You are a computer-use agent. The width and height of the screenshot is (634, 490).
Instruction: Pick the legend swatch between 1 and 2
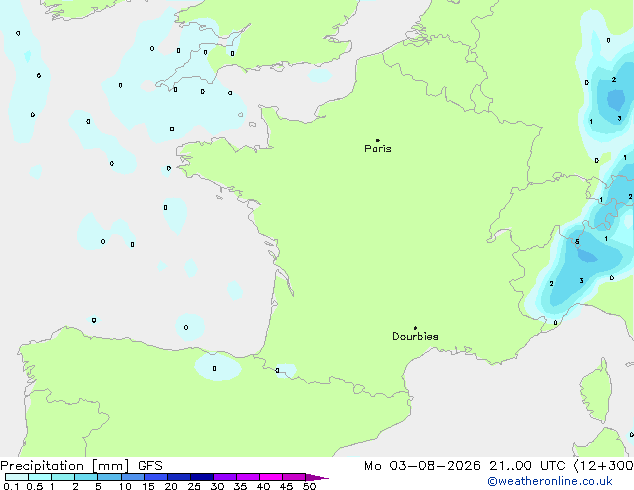(x=63, y=477)
